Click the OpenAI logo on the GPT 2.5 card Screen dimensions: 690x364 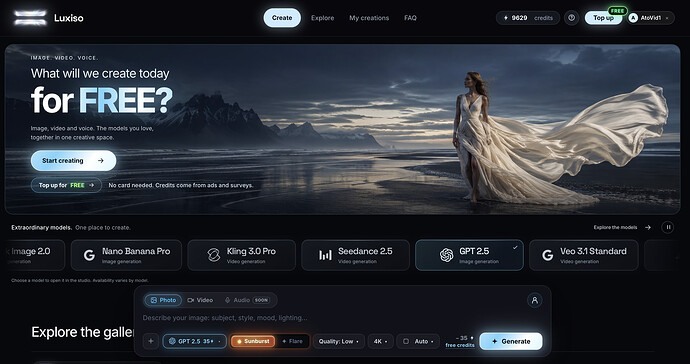(447, 255)
